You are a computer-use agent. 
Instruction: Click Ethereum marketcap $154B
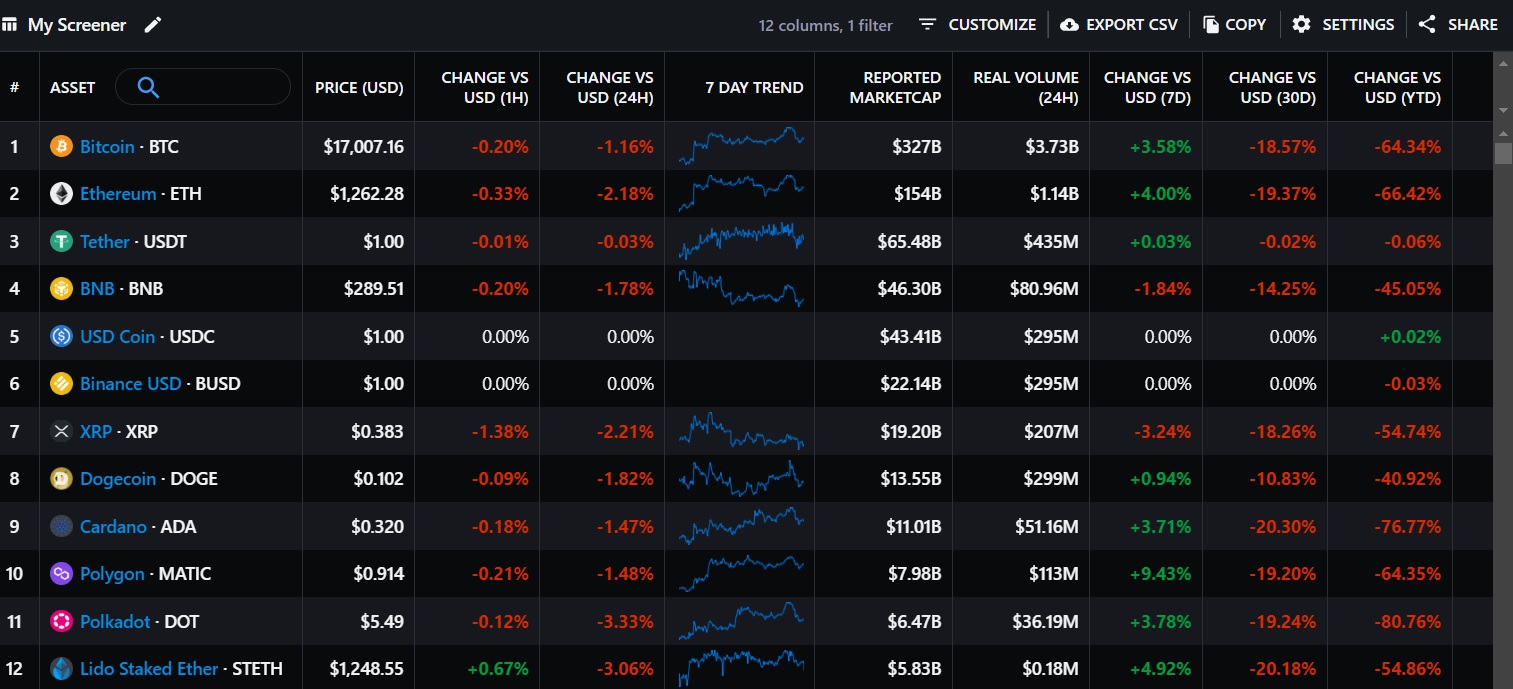click(918, 194)
